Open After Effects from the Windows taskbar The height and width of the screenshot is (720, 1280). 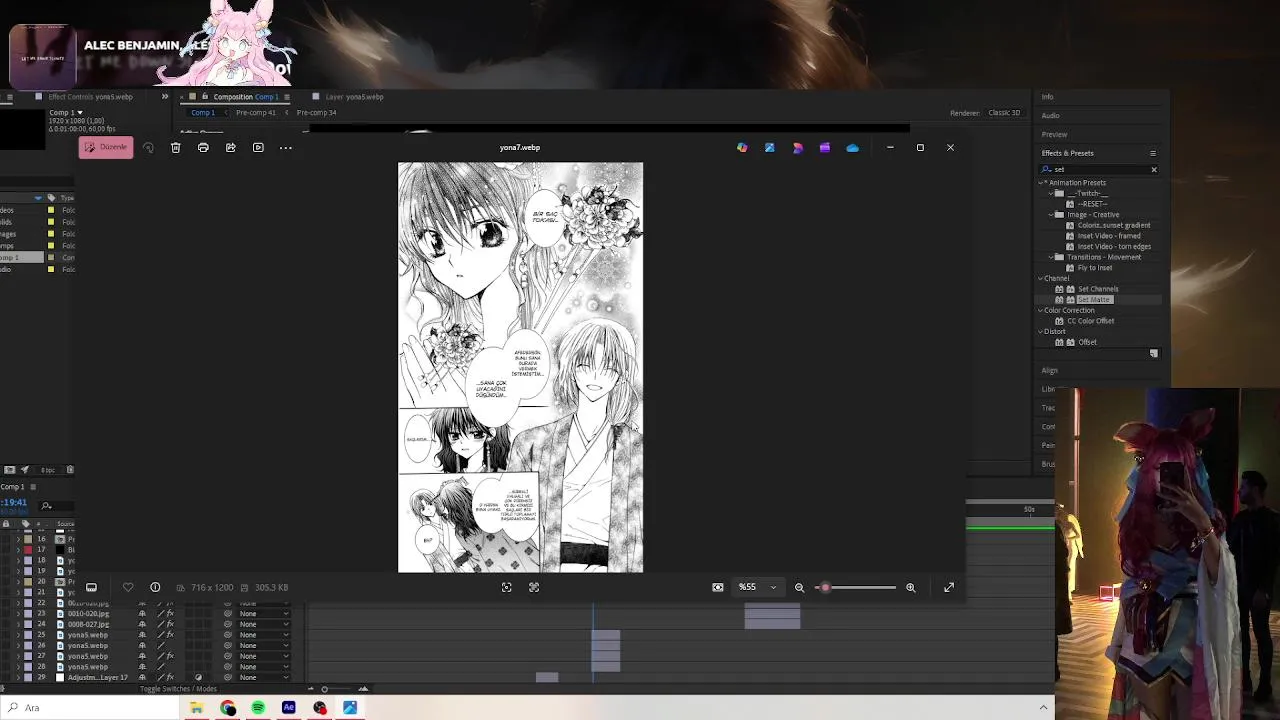[289, 708]
